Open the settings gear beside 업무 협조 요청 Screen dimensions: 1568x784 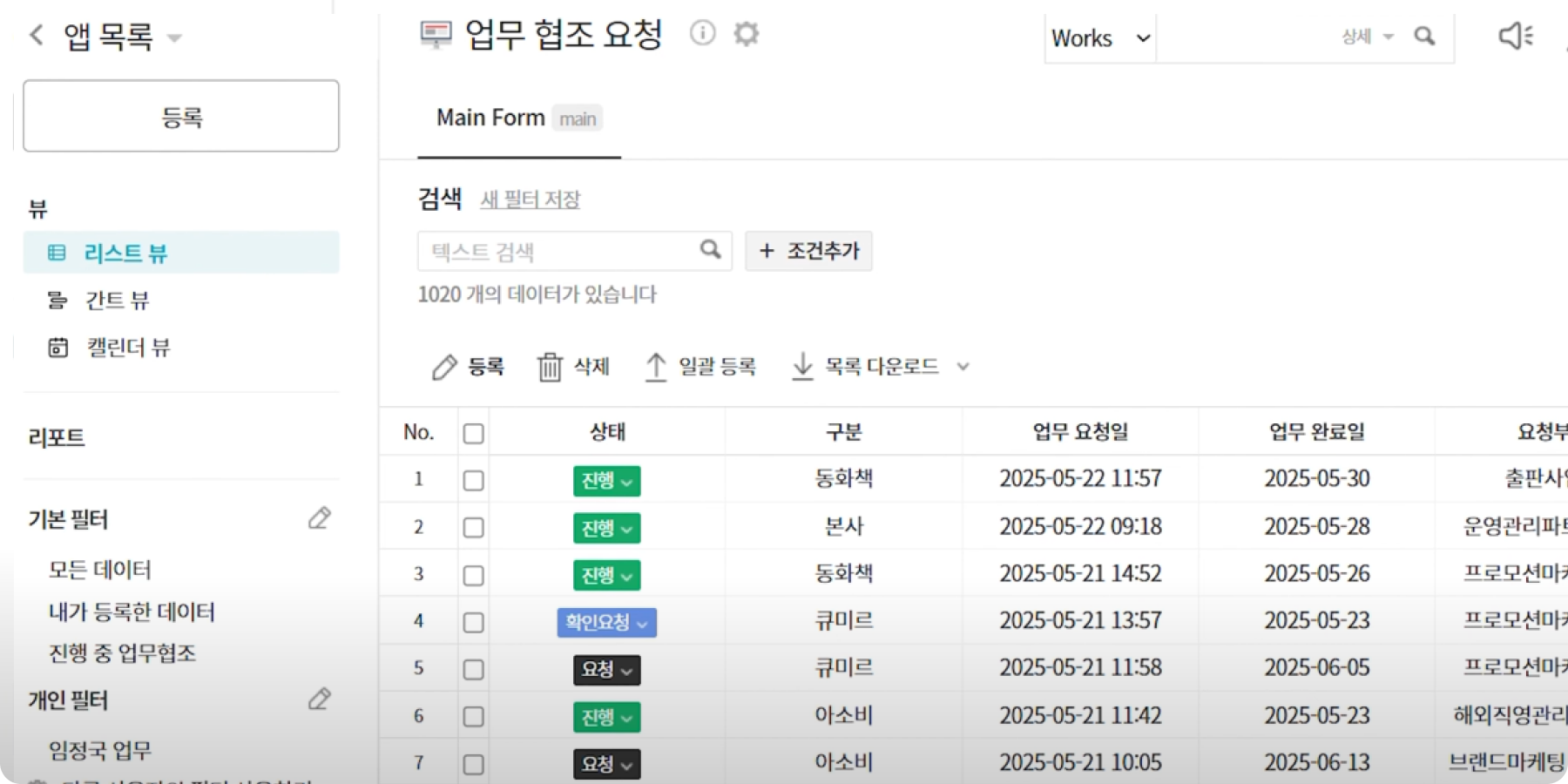click(x=746, y=34)
